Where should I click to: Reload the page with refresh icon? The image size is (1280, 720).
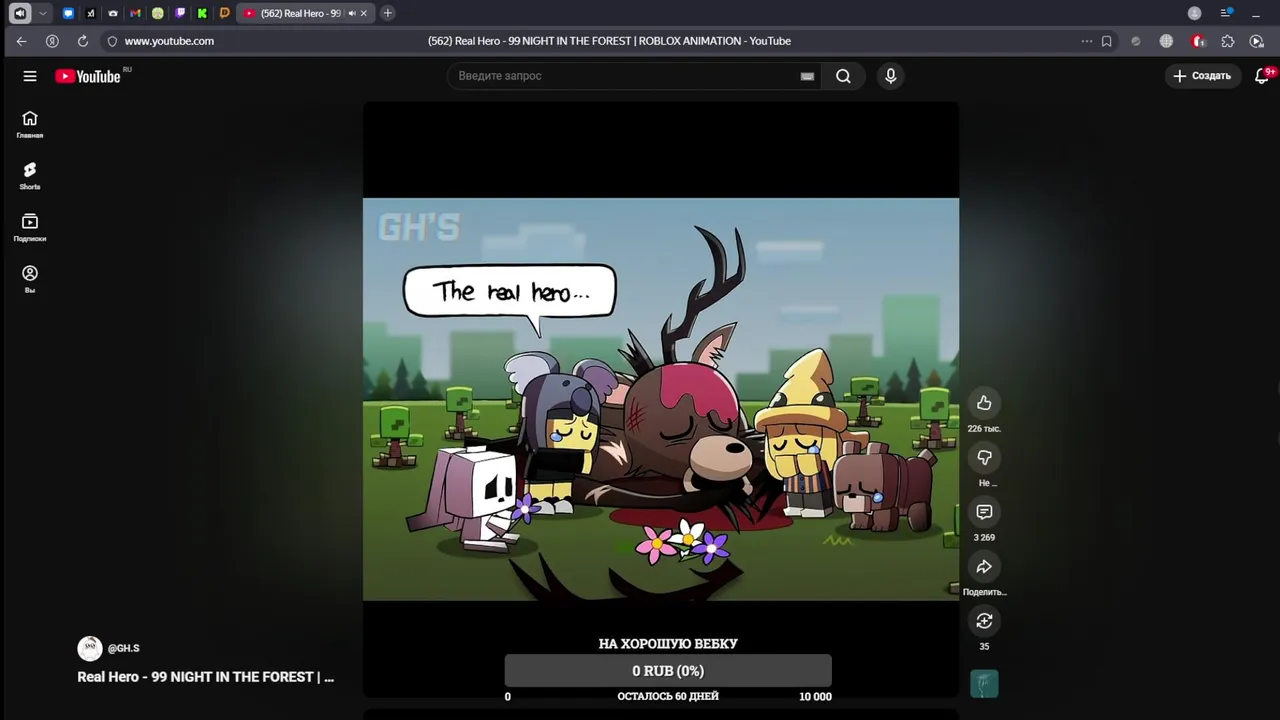click(x=83, y=41)
